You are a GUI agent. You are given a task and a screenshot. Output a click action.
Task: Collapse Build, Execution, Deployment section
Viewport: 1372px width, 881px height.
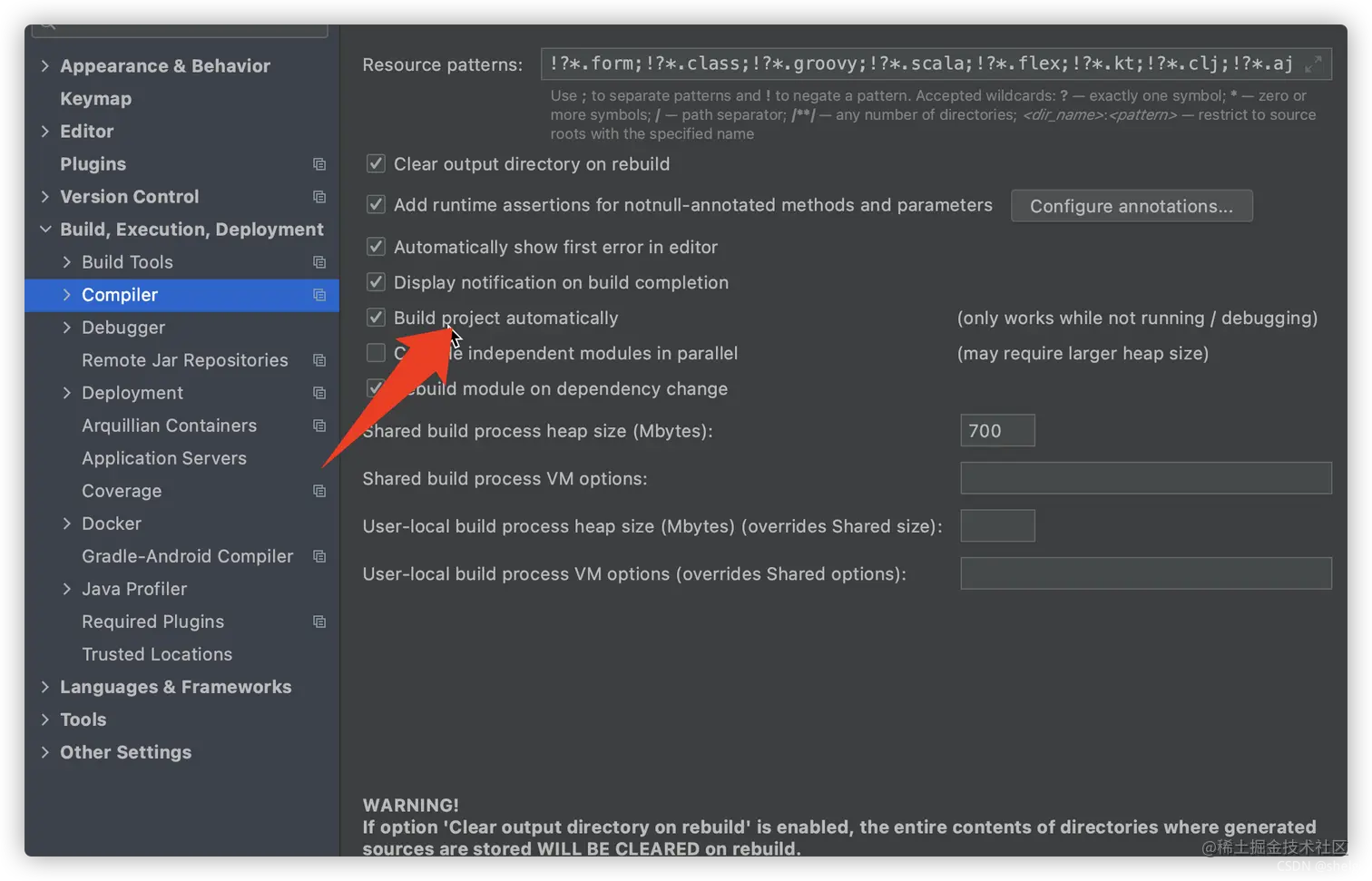click(44, 230)
